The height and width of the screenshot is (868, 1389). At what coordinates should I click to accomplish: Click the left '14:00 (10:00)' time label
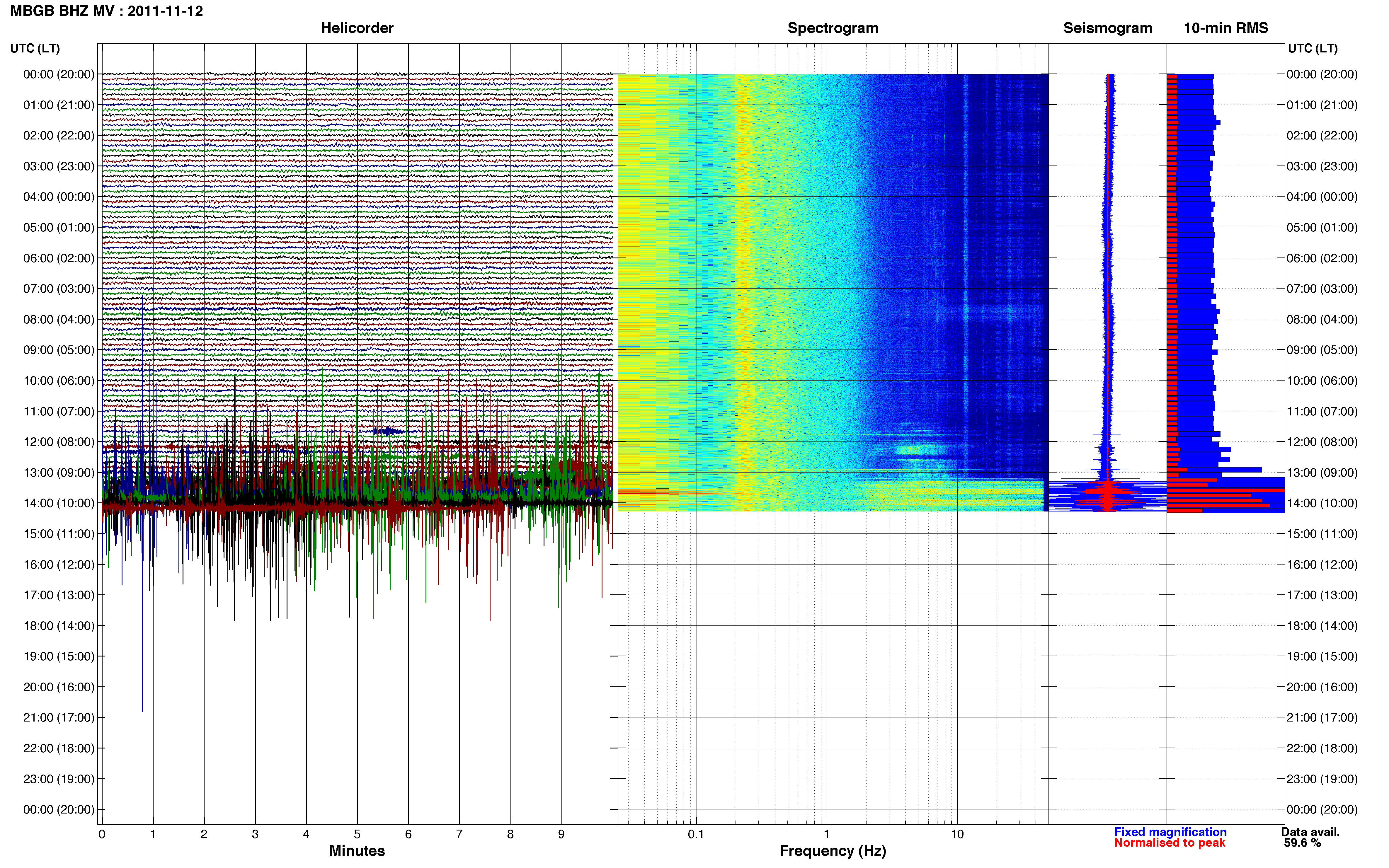pyautogui.click(x=59, y=503)
